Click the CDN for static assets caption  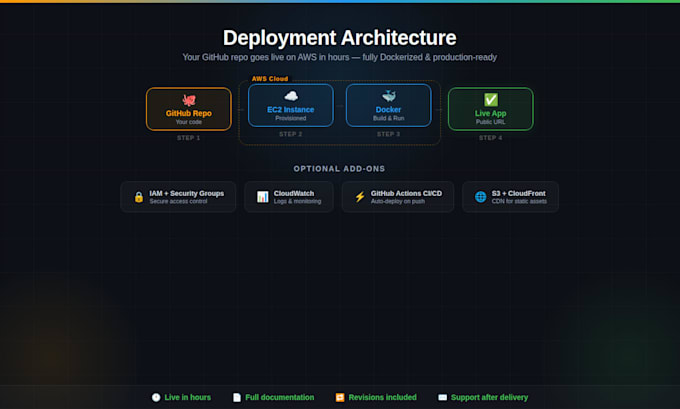pos(519,202)
